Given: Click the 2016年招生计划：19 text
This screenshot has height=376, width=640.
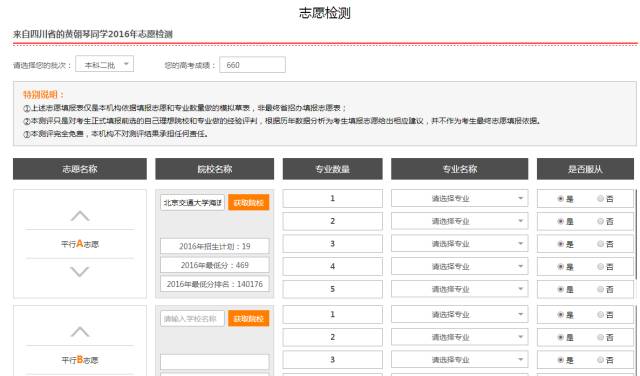Looking at the screenshot, I should pos(215,246).
